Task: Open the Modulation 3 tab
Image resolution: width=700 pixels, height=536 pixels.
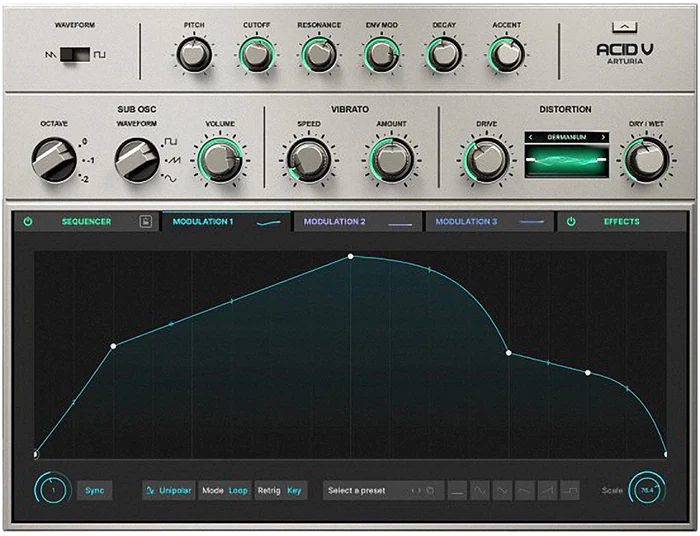Action: (x=489, y=222)
